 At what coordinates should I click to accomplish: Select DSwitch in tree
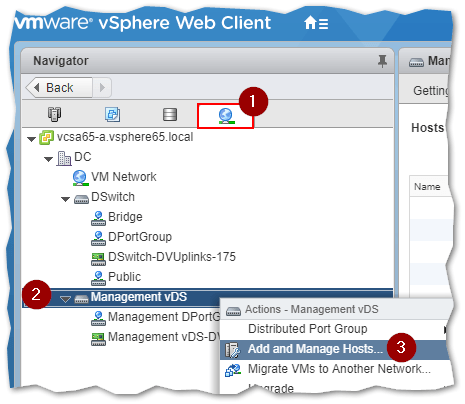[113, 197]
